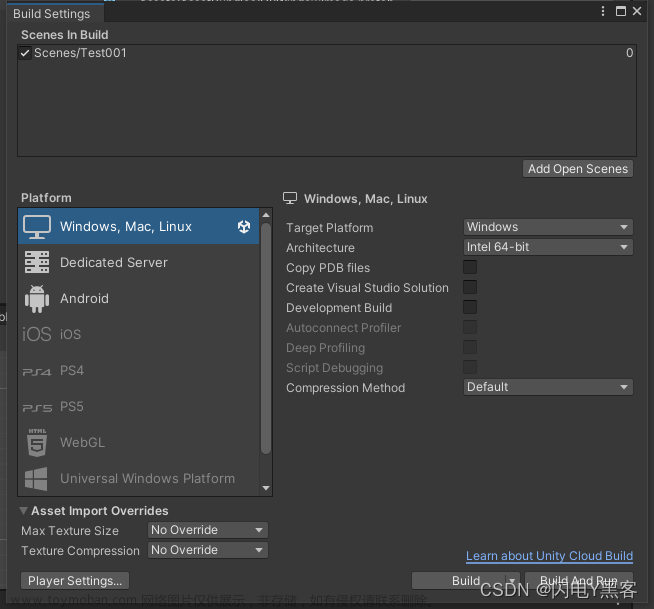Toggle Script Debugging checkbox
Image resolution: width=654 pixels, height=609 pixels.
(470, 367)
